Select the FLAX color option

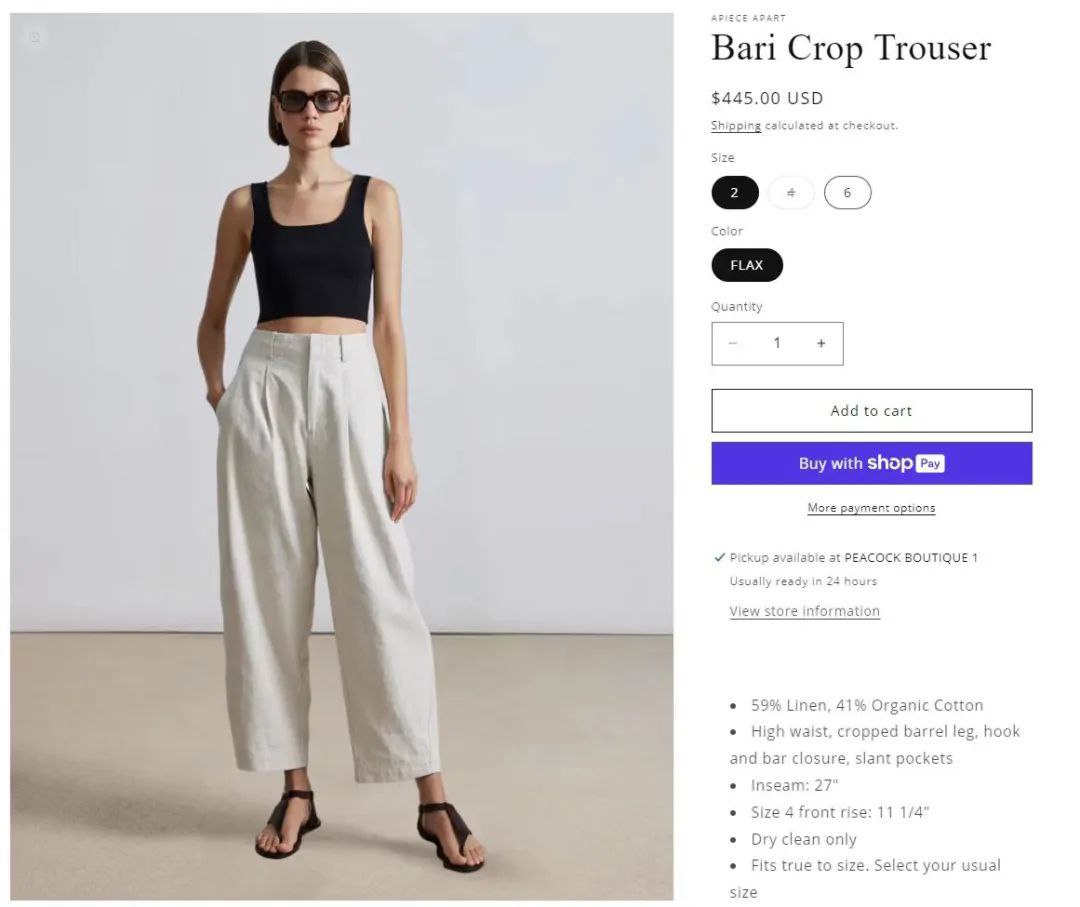click(x=747, y=265)
